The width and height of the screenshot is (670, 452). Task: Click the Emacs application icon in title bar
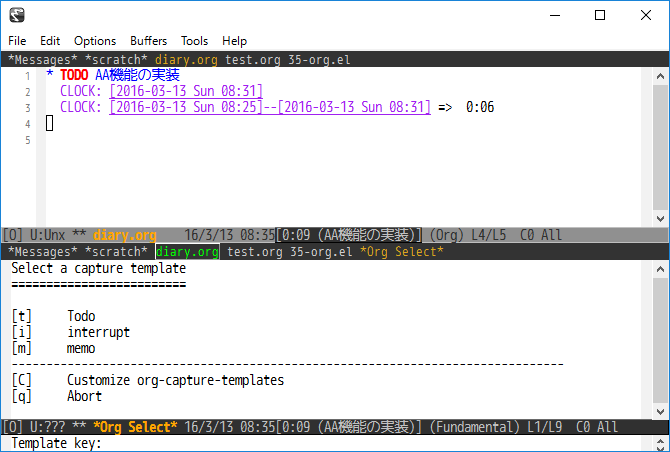tap(17, 15)
